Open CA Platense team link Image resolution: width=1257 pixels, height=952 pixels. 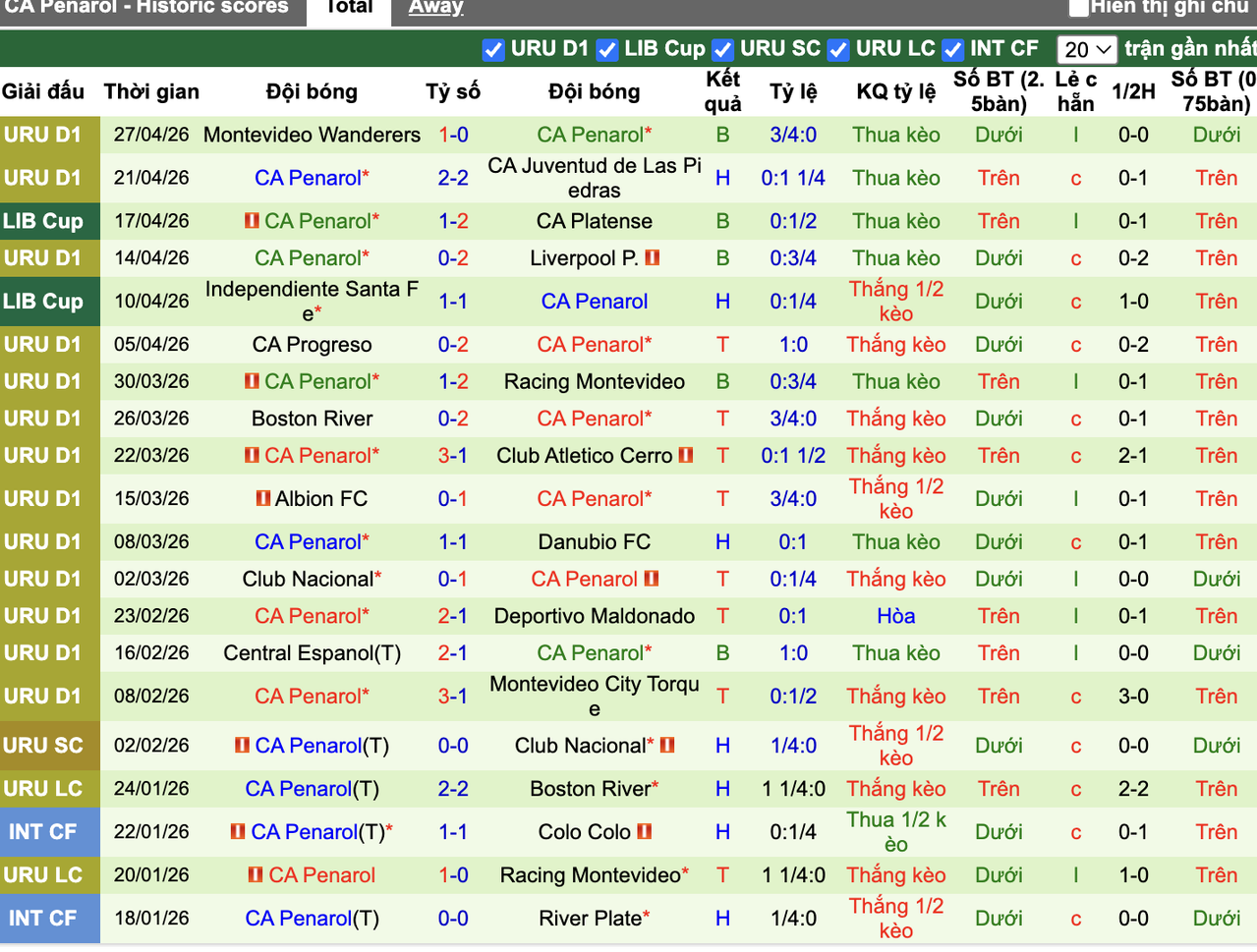click(x=595, y=221)
